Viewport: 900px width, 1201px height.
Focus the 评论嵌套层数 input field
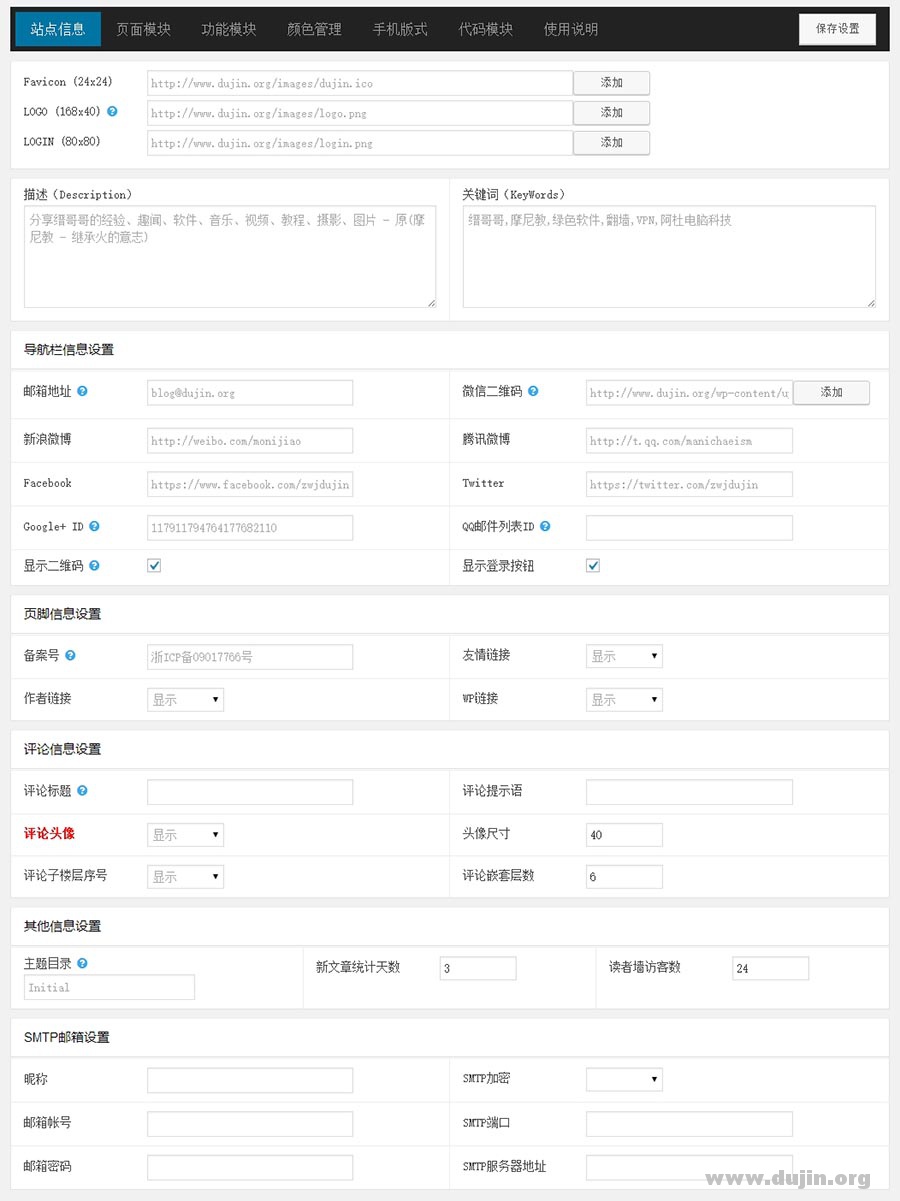pos(624,877)
